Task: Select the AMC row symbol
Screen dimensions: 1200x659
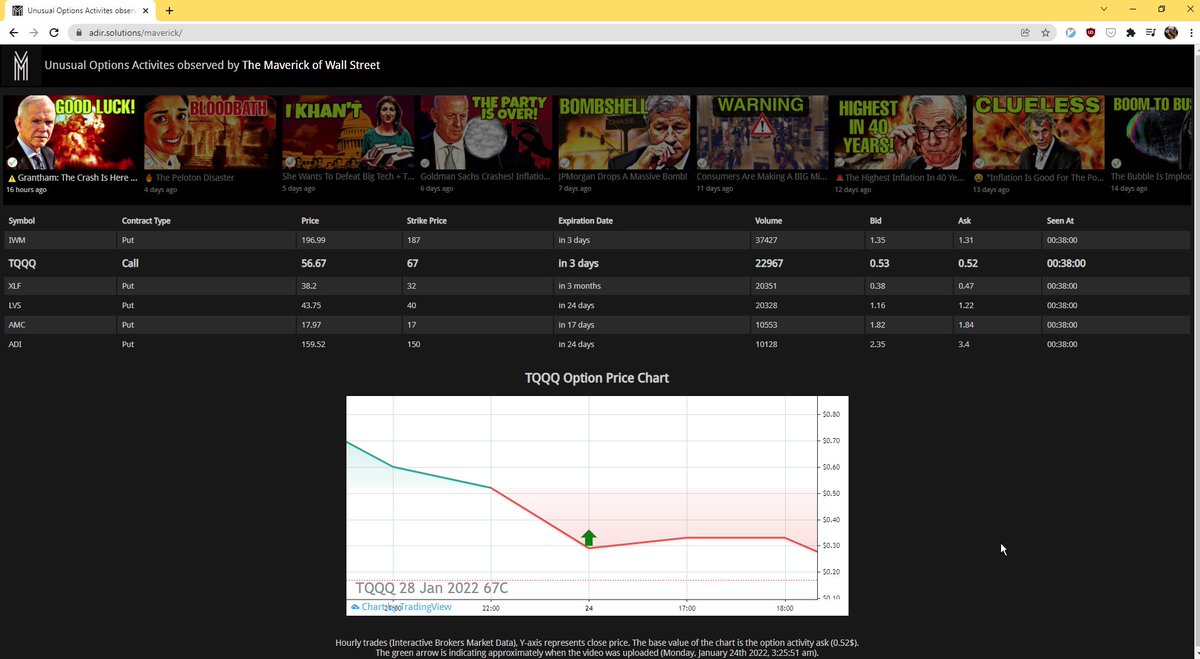Action: [17, 325]
